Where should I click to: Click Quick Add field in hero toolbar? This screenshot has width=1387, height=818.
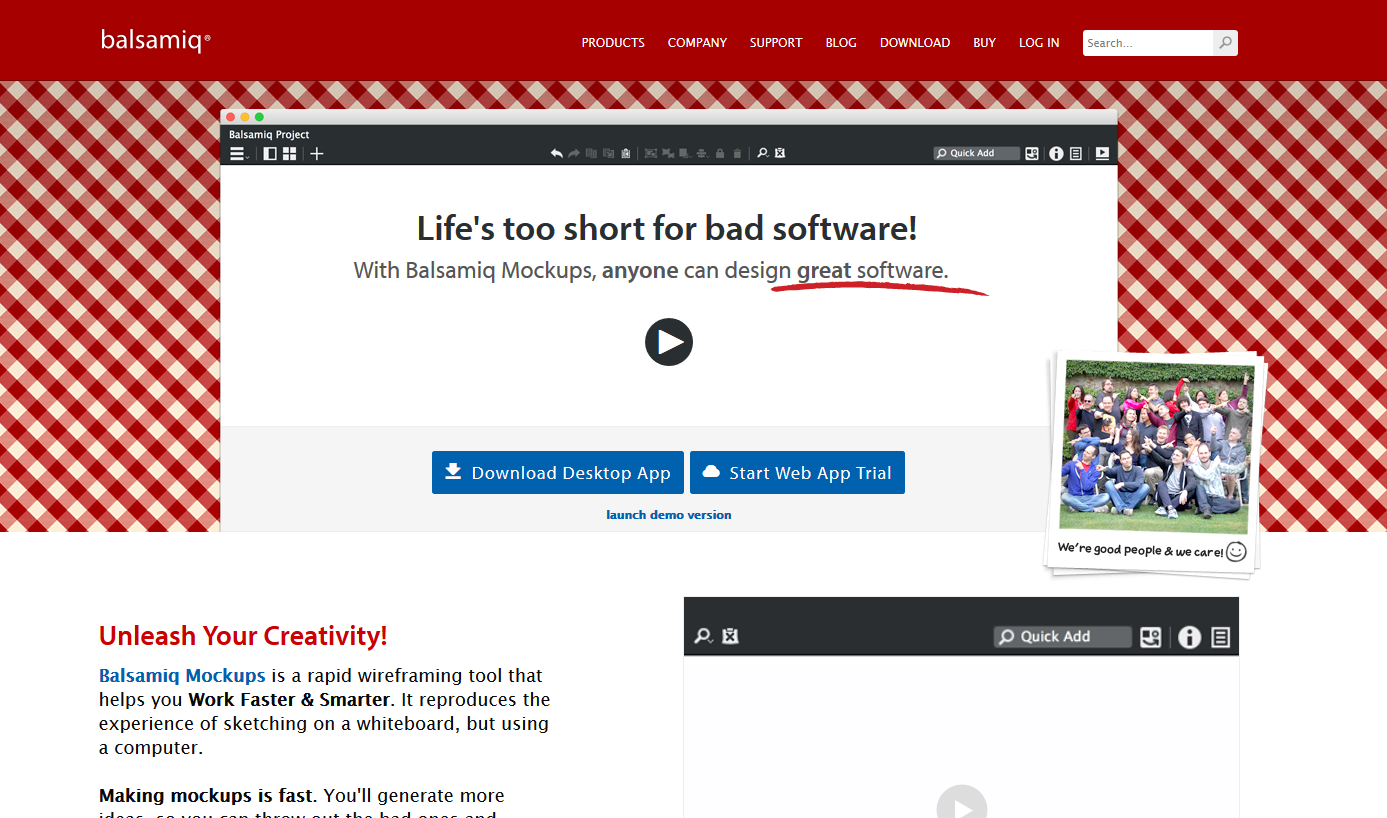(x=977, y=153)
